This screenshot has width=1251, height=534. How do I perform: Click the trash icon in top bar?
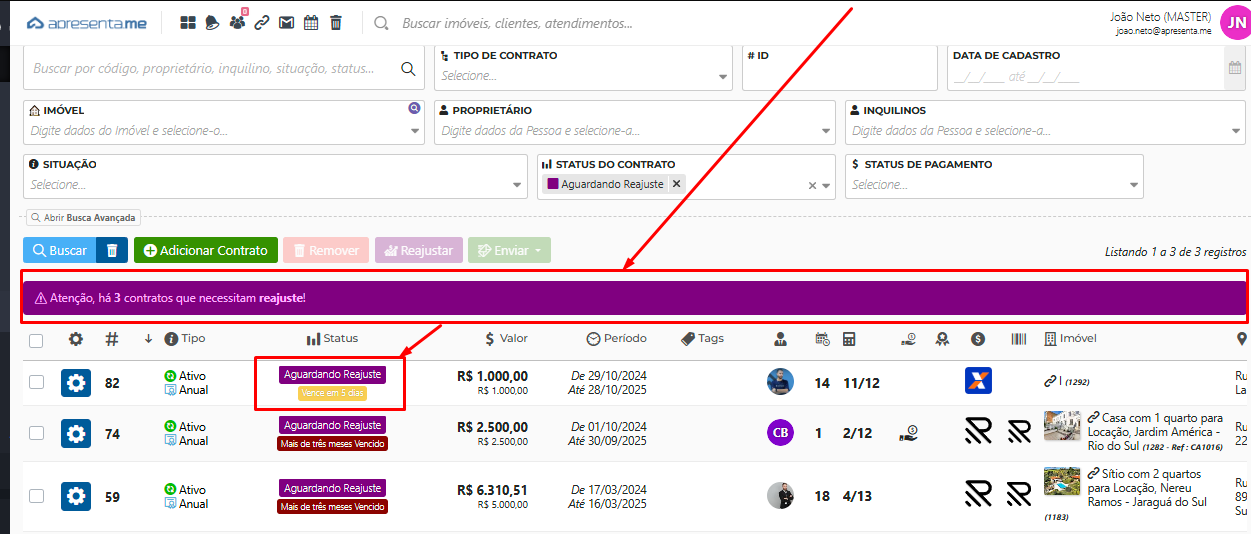point(335,23)
